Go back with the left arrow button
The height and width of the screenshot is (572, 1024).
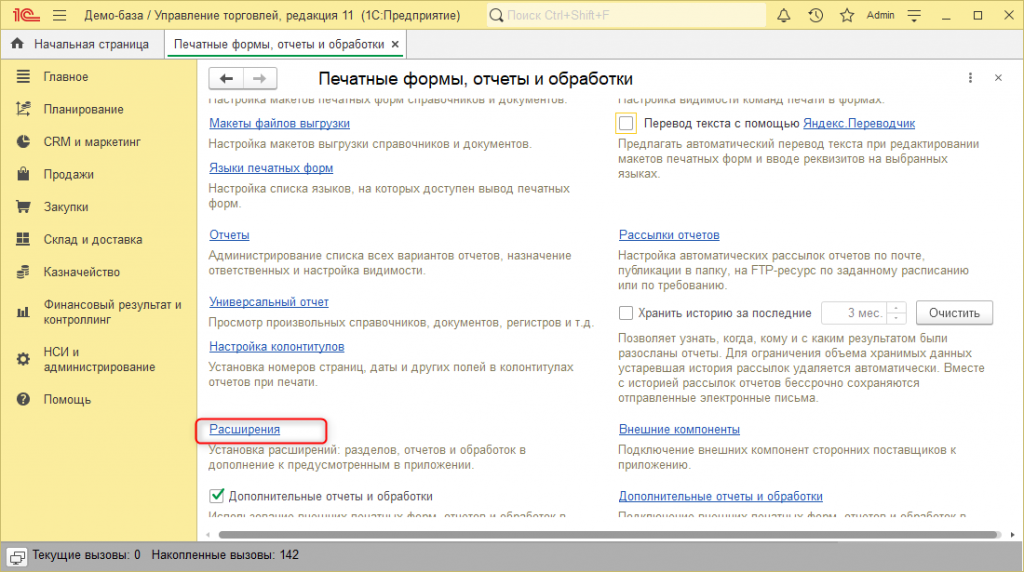coord(226,78)
